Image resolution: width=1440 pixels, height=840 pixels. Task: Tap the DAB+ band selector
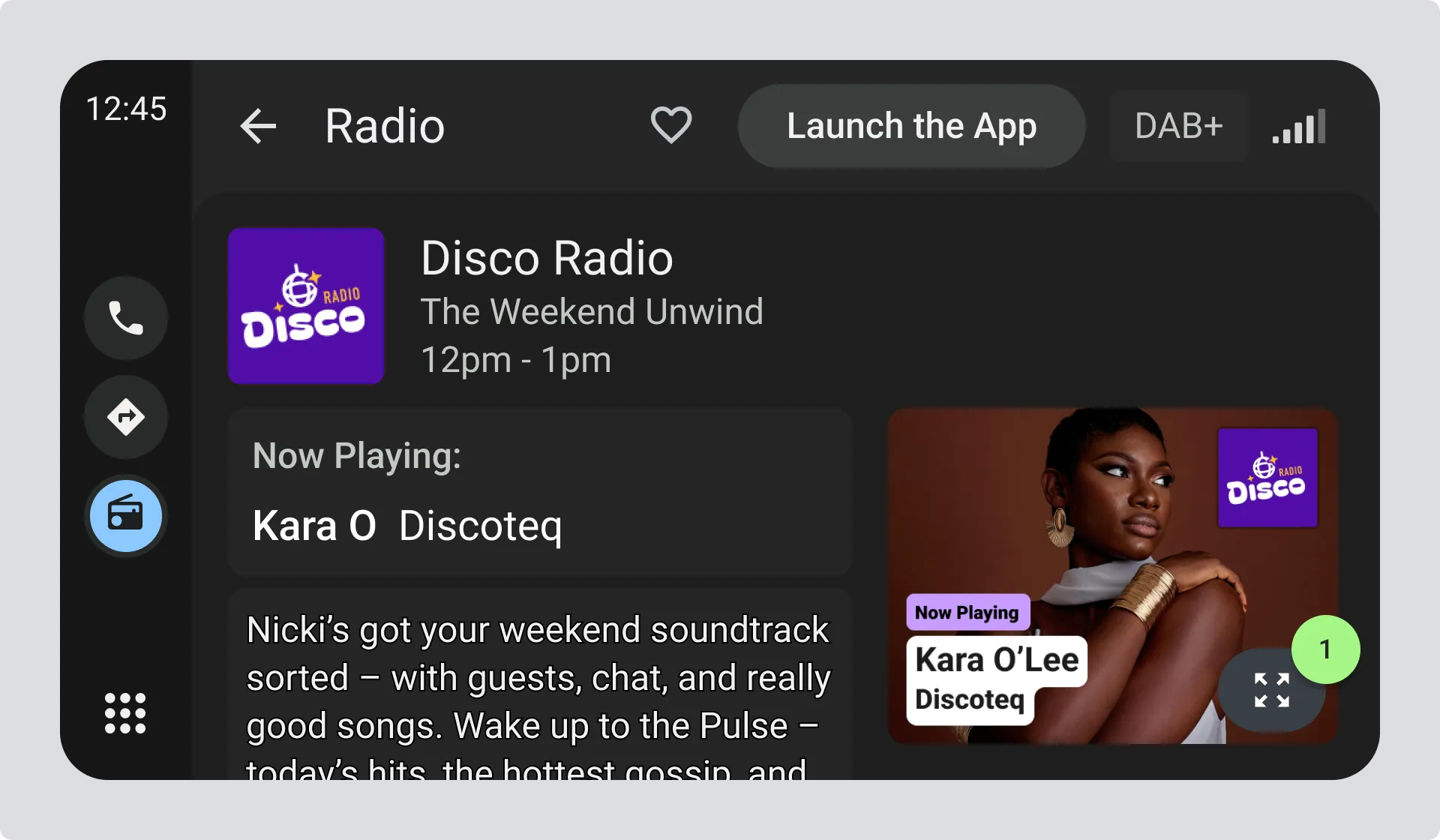coord(1178,126)
